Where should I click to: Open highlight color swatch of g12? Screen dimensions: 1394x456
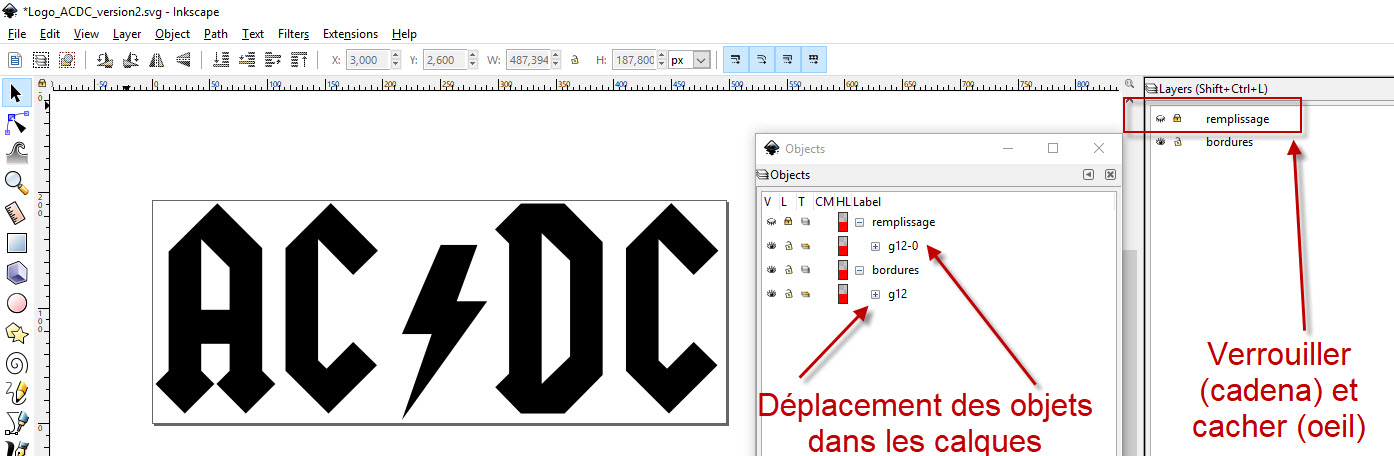tap(842, 294)
